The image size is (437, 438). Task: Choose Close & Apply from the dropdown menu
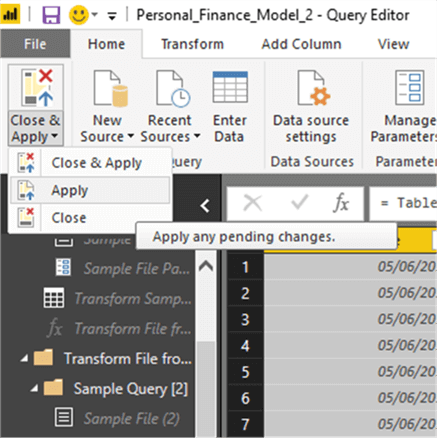90,163
